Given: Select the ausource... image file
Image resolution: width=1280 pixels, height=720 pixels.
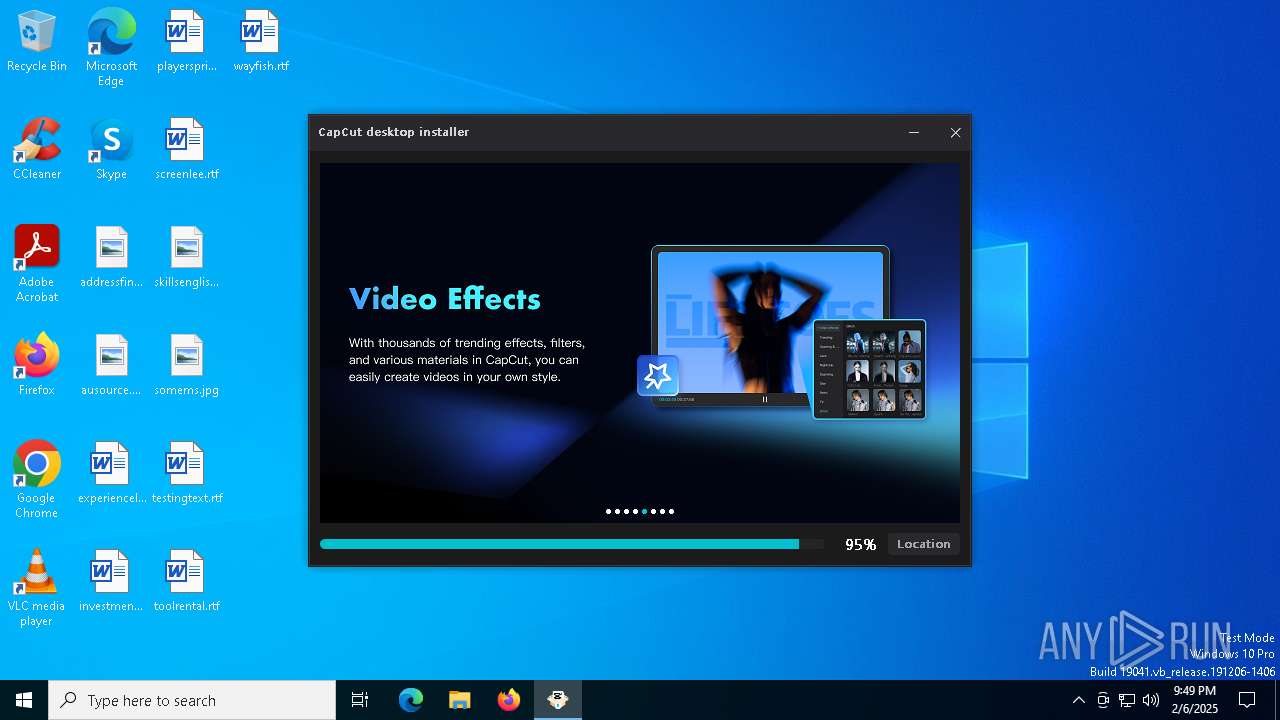Looking at the screenshot, I should (x=111, y=365).
